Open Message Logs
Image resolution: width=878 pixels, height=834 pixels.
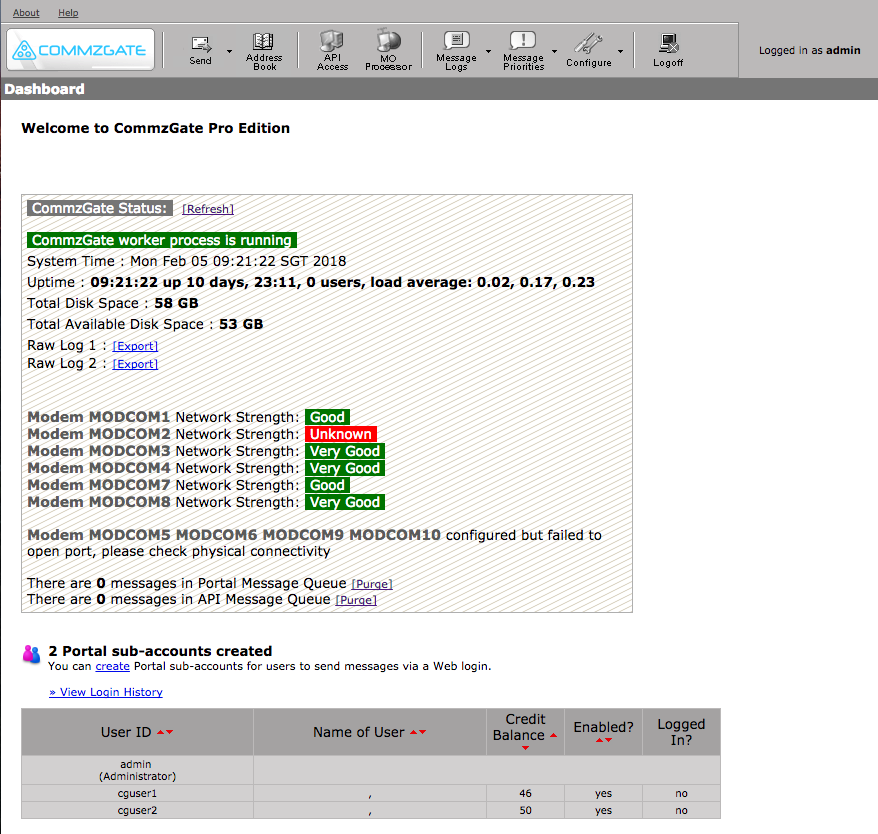(x=456, y=51)
